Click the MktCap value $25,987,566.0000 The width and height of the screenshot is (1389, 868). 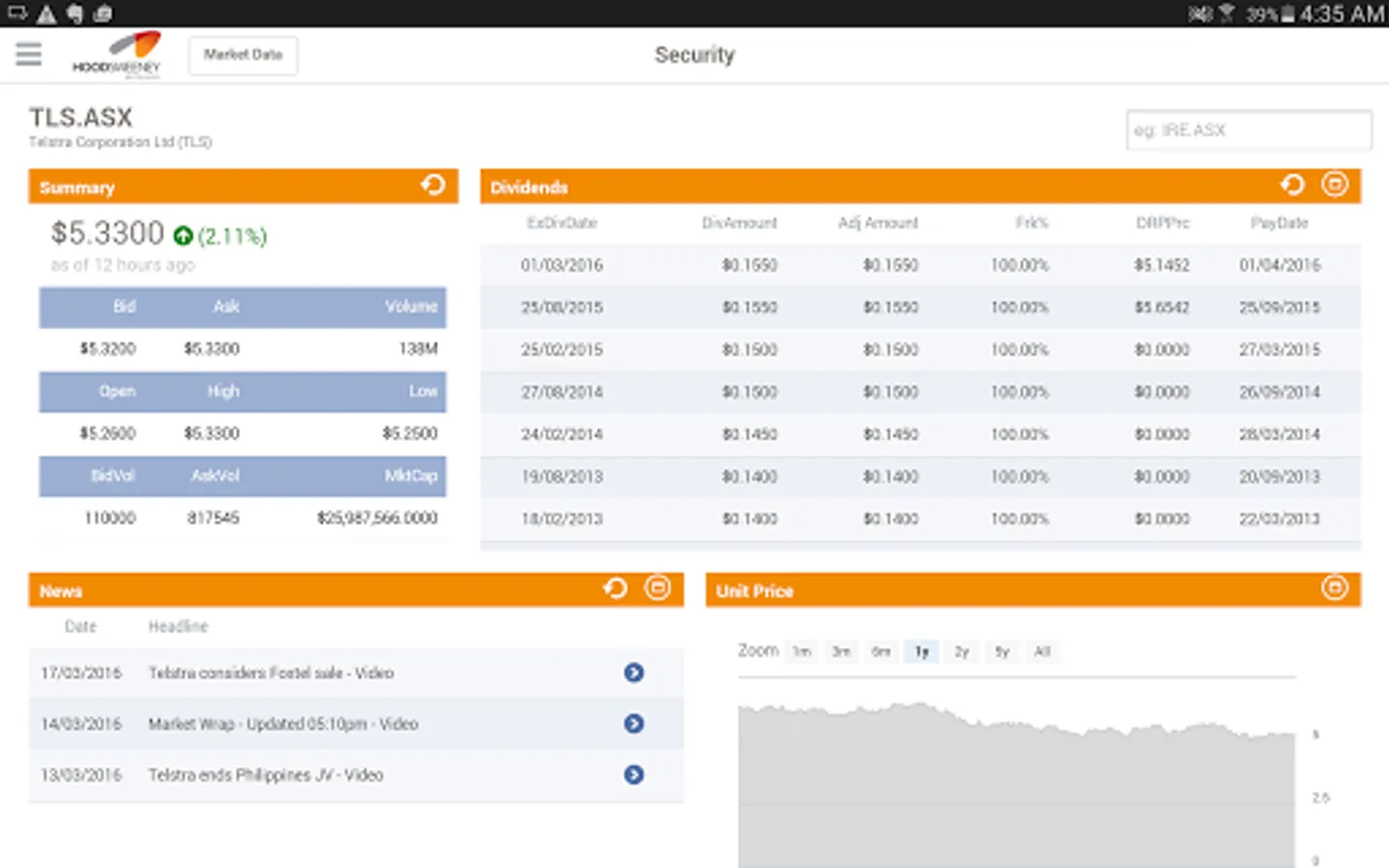coord(377,519)
